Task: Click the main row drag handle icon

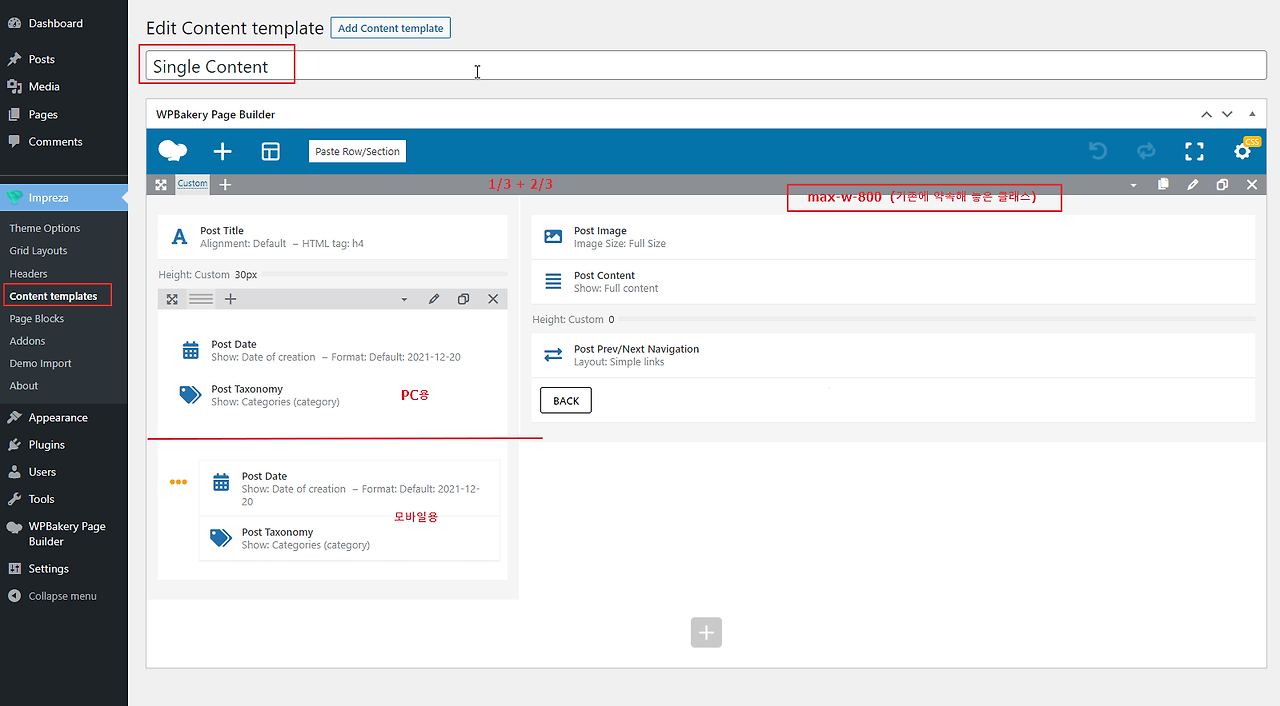Action: [161, 185]
